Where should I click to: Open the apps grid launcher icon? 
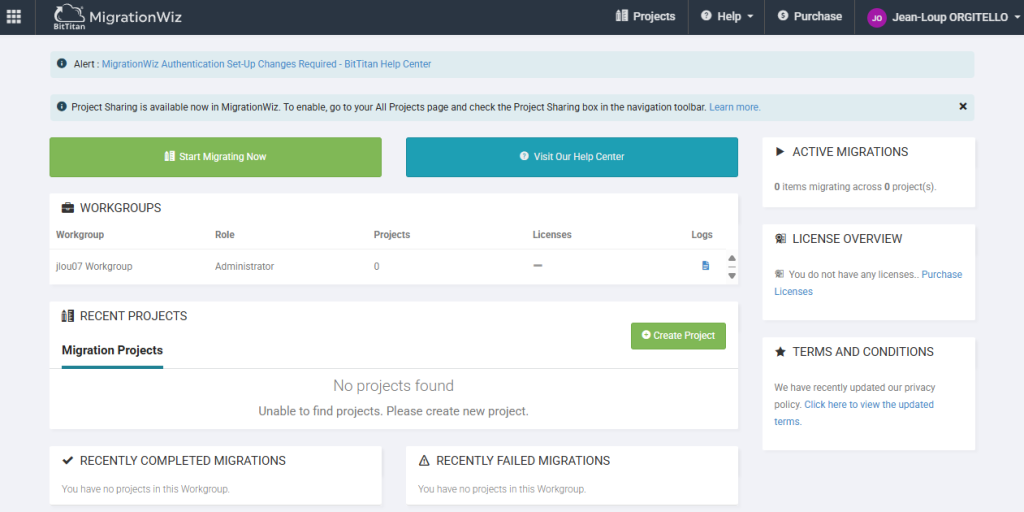click(14, 17)
